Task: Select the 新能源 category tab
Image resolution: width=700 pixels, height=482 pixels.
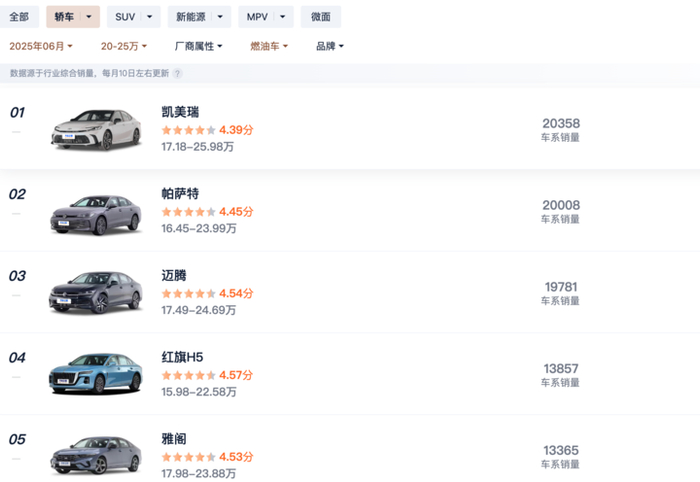Action: click(193, 17)
